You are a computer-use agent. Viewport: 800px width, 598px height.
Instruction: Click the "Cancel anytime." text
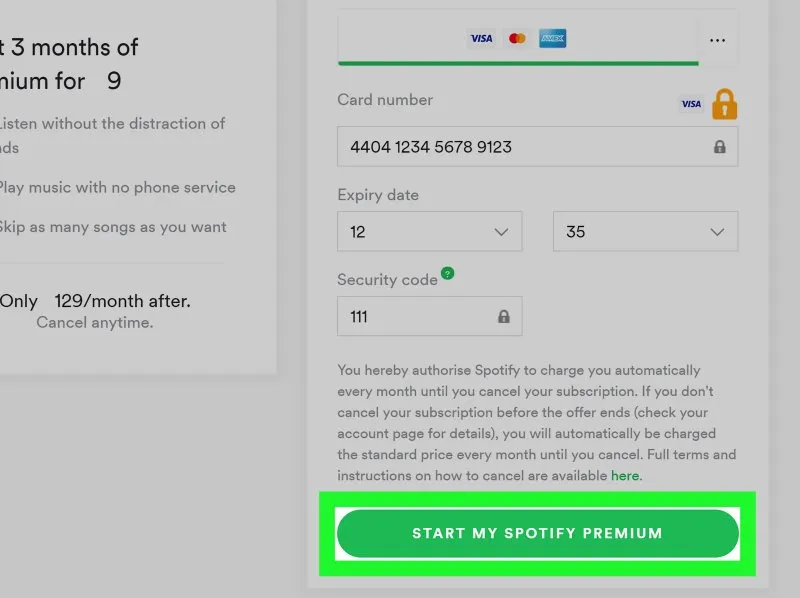[x=94, y=323]
